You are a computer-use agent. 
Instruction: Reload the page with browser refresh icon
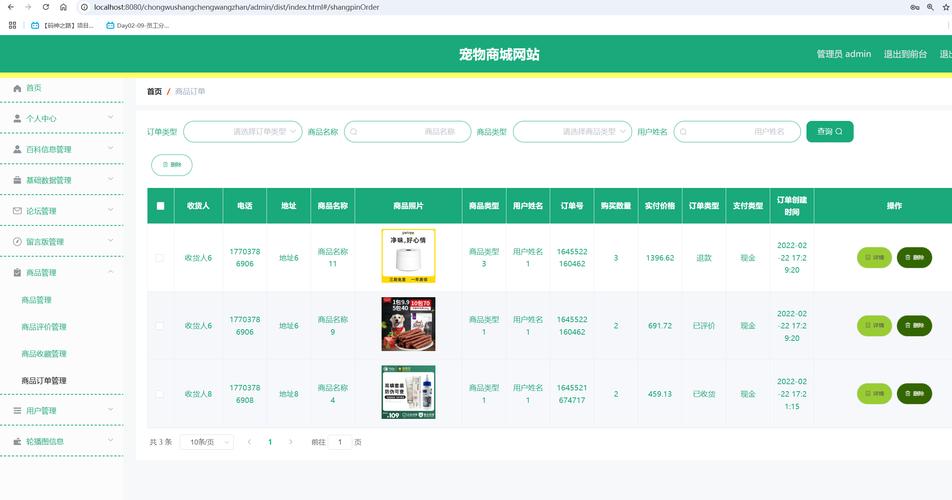[45, 7]
